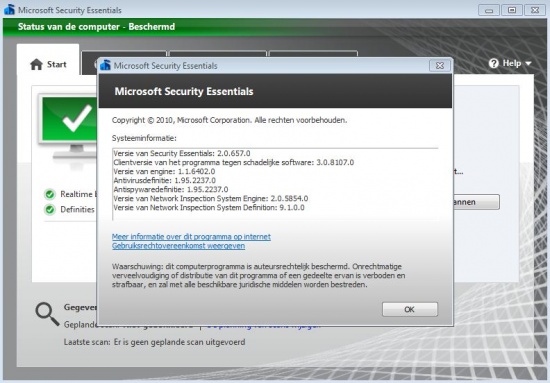Viewport: 550px width, 383px height.
Task: Click the Help question mark icon
Action: 494,63
